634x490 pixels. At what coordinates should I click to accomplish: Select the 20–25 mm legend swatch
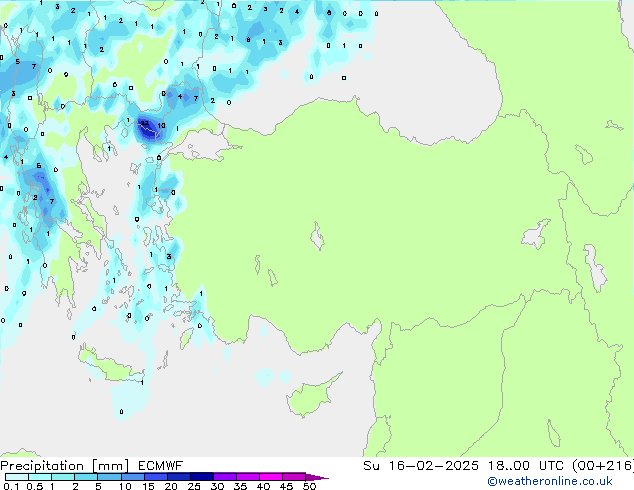click(178, 477)
